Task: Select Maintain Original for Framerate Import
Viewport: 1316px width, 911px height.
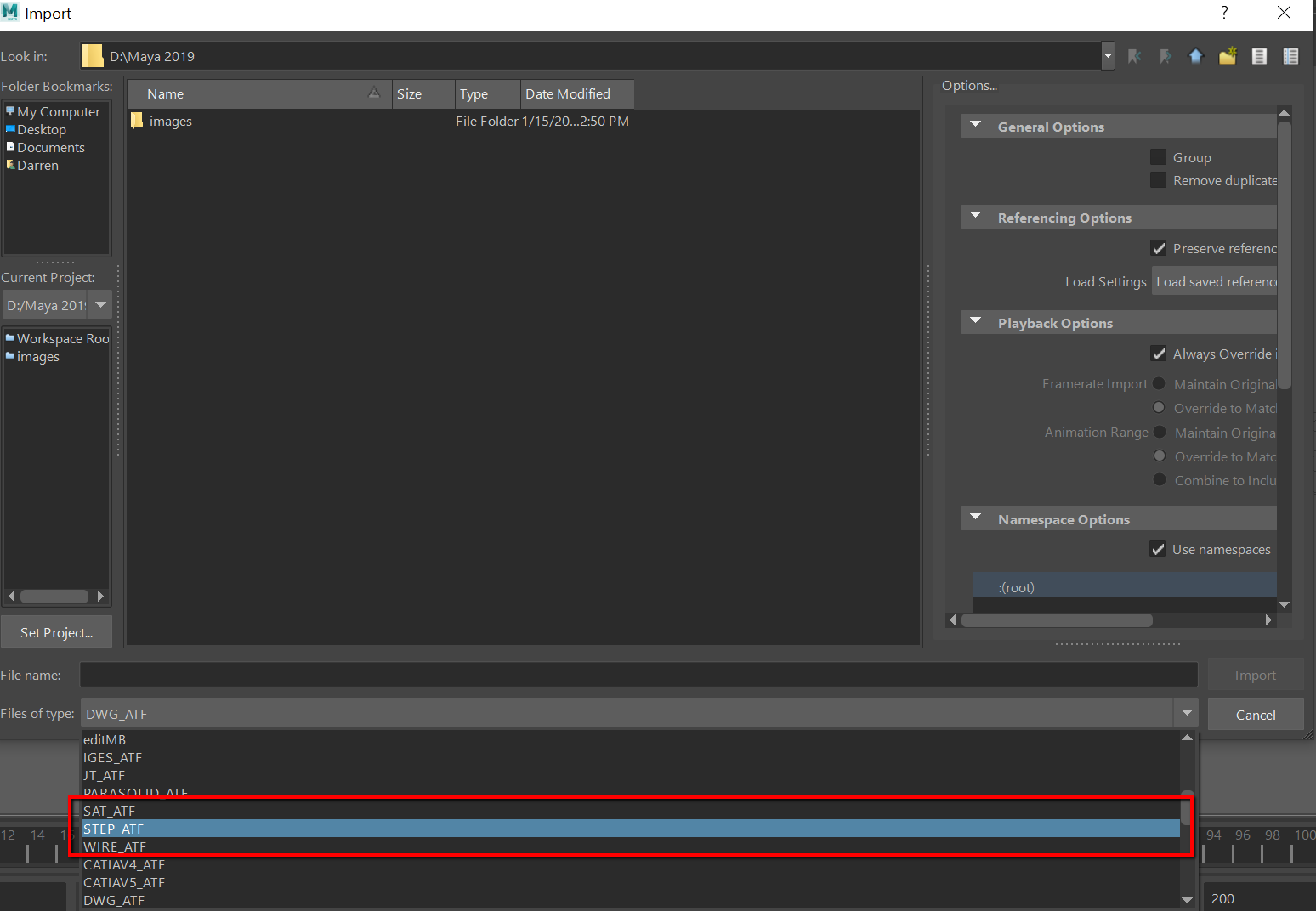Action: click(x=1159, y=383)
